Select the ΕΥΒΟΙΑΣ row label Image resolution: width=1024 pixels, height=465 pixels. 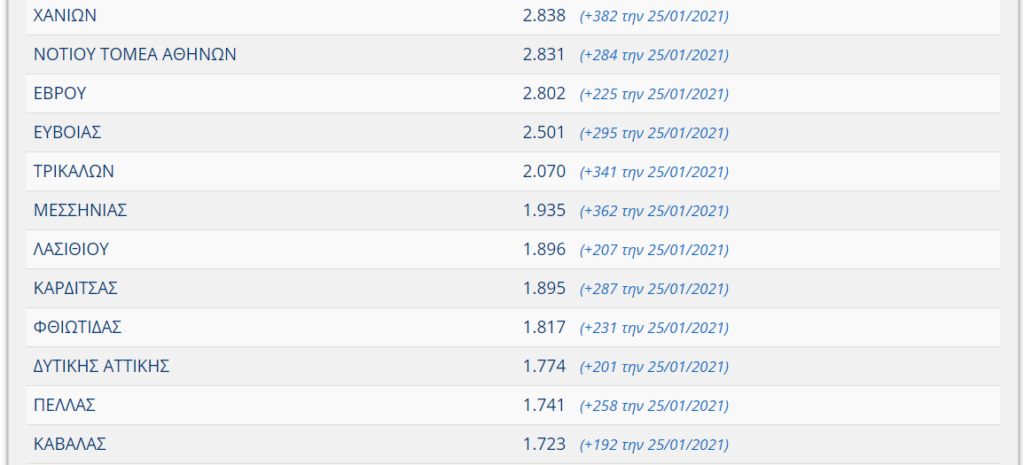click(x=67, y=133)
